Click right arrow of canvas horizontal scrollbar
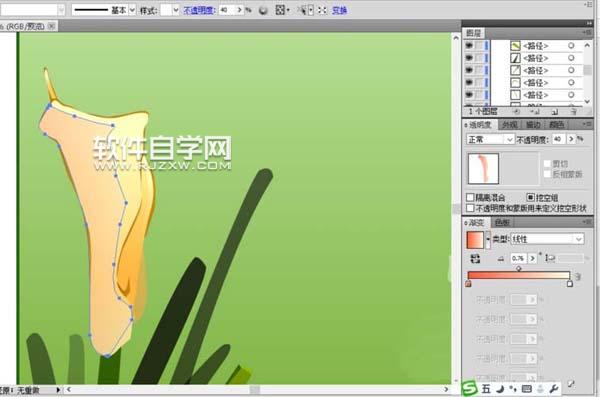600x397 pixels. (x=446, y=389)
